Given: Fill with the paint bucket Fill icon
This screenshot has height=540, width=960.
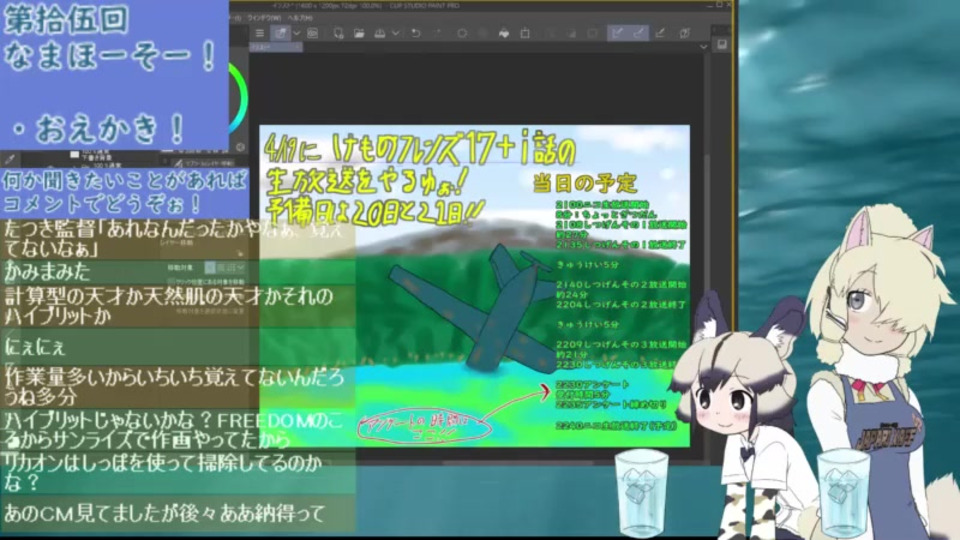Looking at the screenshot, I should click(x=504, y=33).
